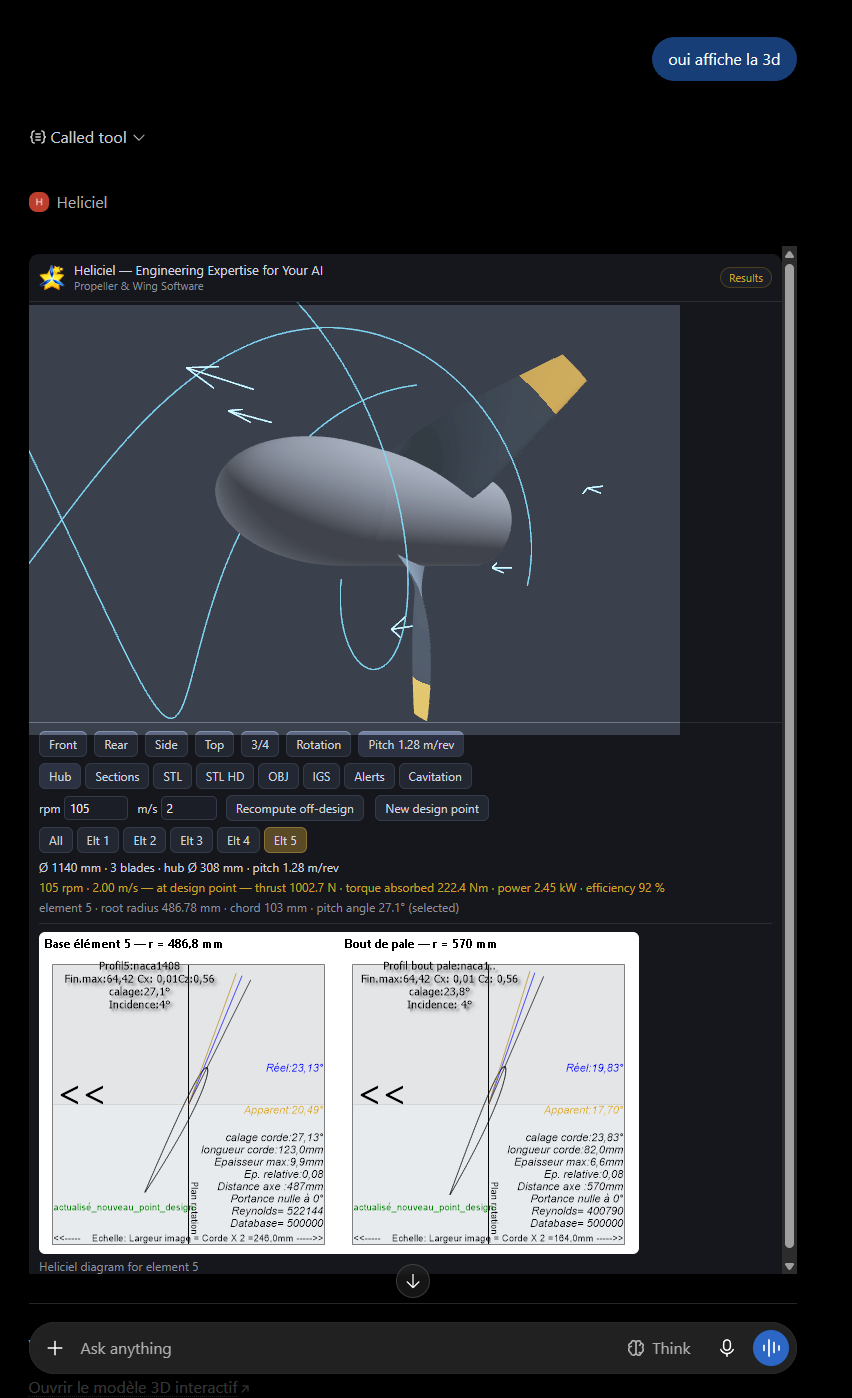Screen dimensions: 852x1398
Task: Click the rpm input field
Action: coord(96,808)
